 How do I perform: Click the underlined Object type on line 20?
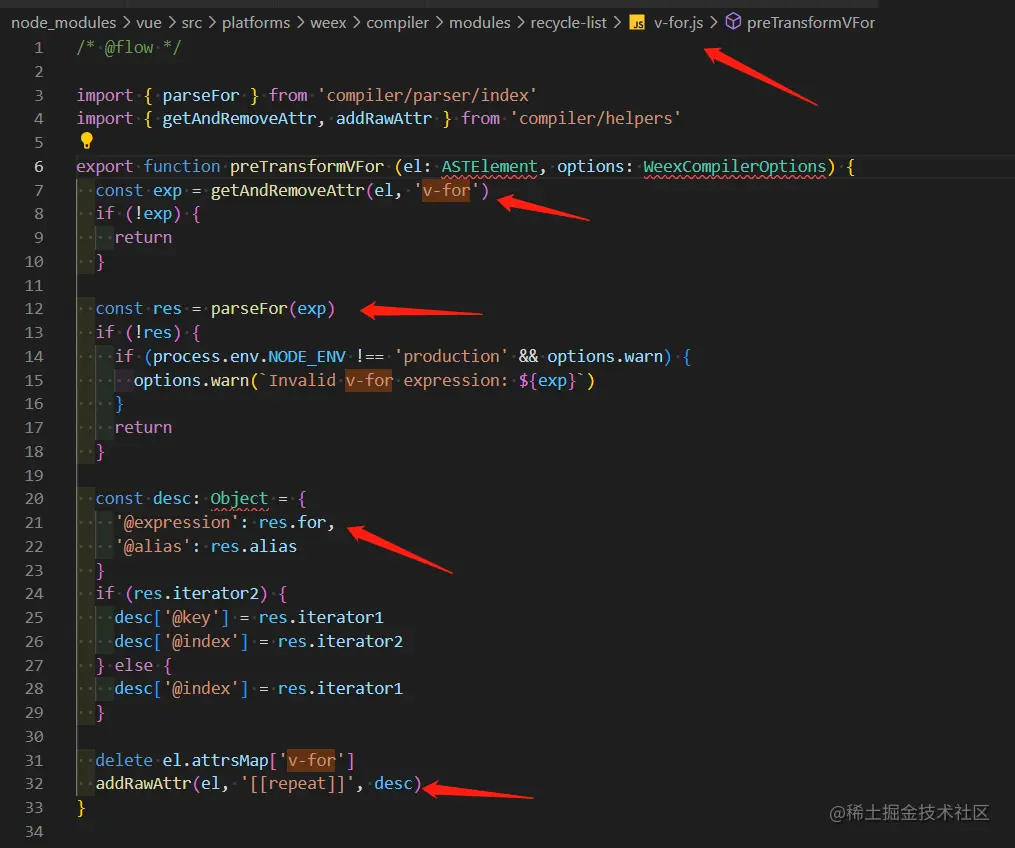pos(239,499)
